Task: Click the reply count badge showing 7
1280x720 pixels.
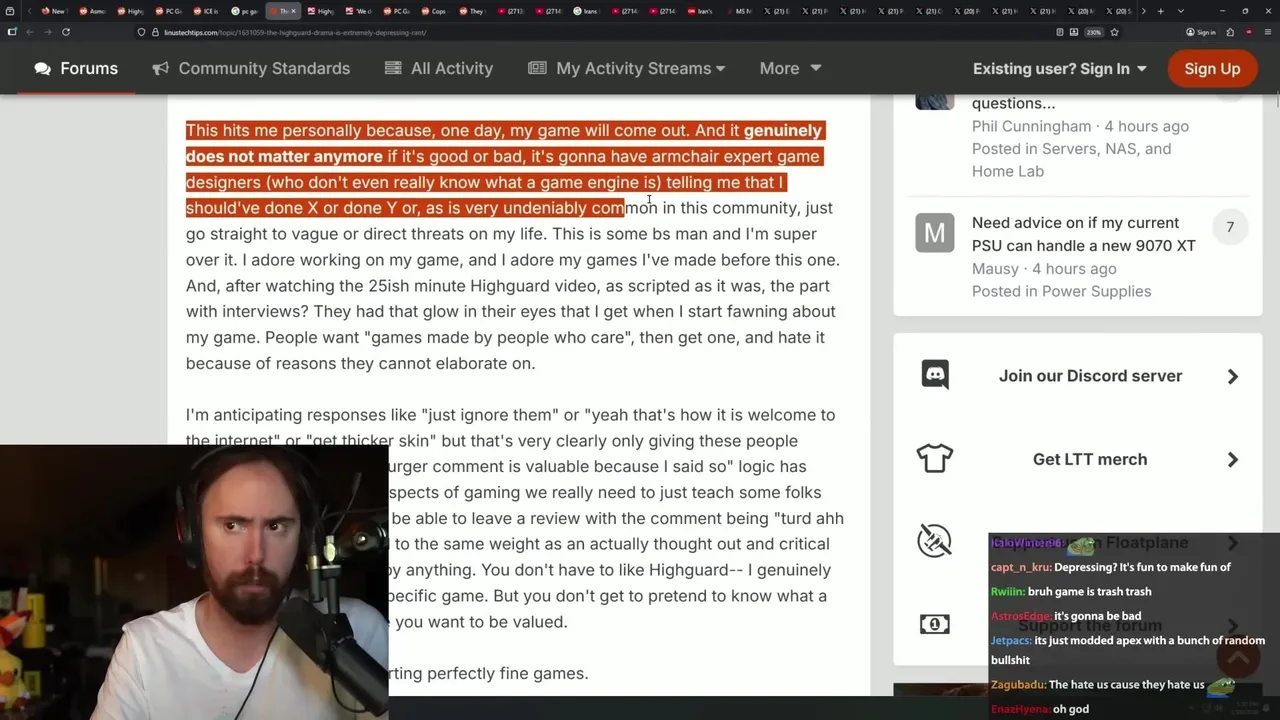Action: click(1230, 227)
